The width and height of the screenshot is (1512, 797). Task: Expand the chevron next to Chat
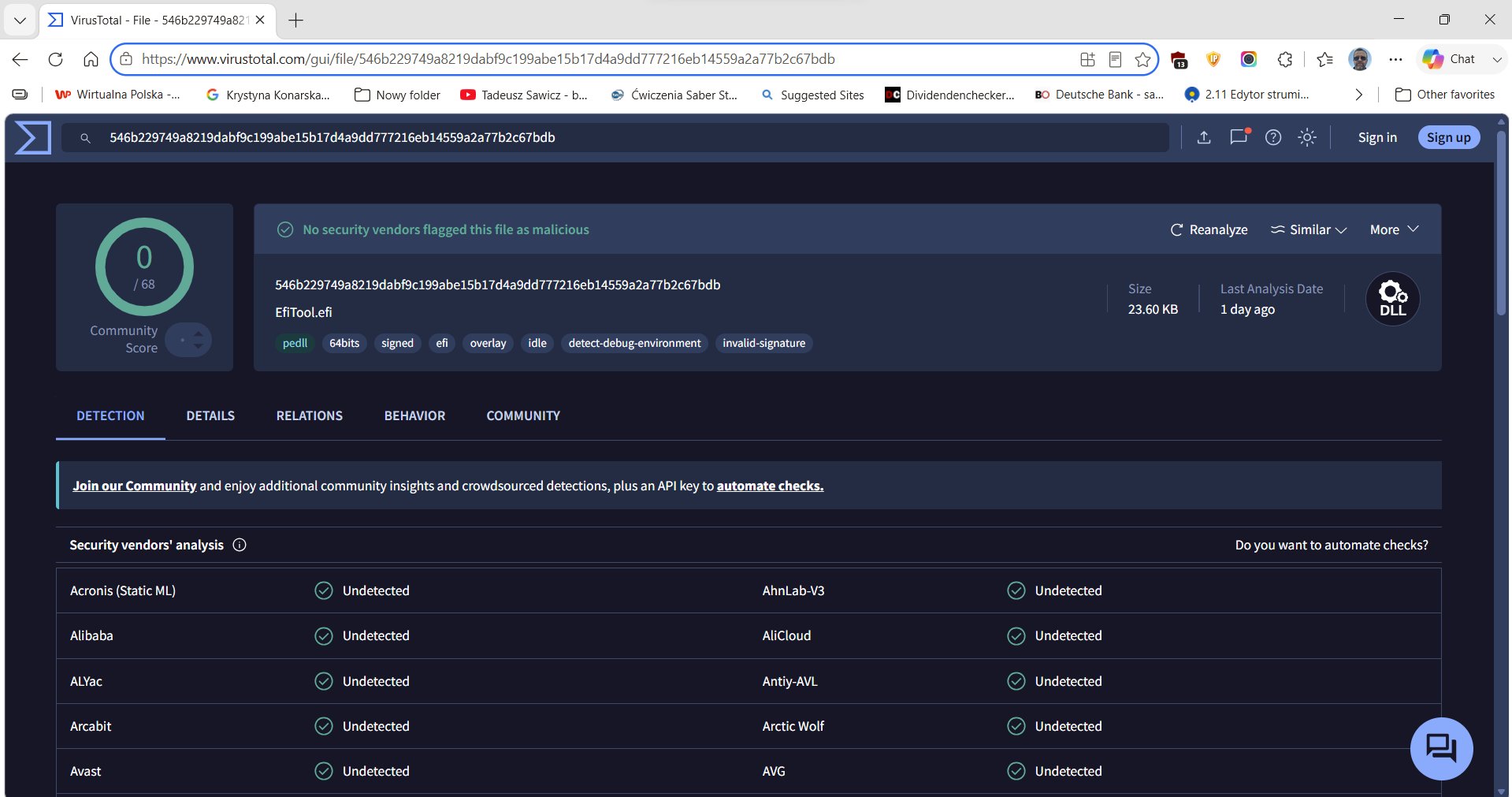[1497, 59]
